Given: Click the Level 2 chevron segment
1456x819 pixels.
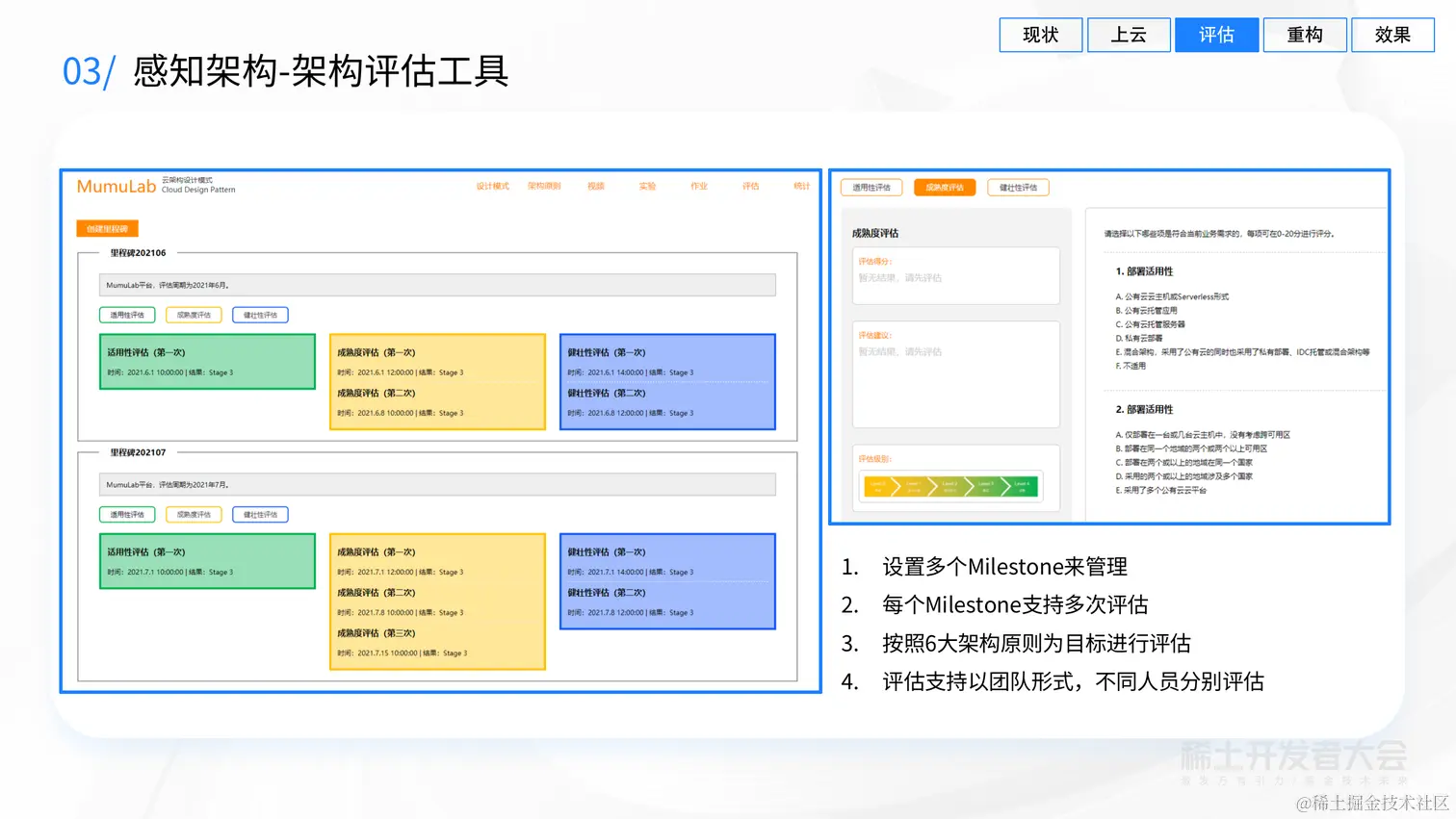Looking at the screenshot, I should tap(949, 486).
